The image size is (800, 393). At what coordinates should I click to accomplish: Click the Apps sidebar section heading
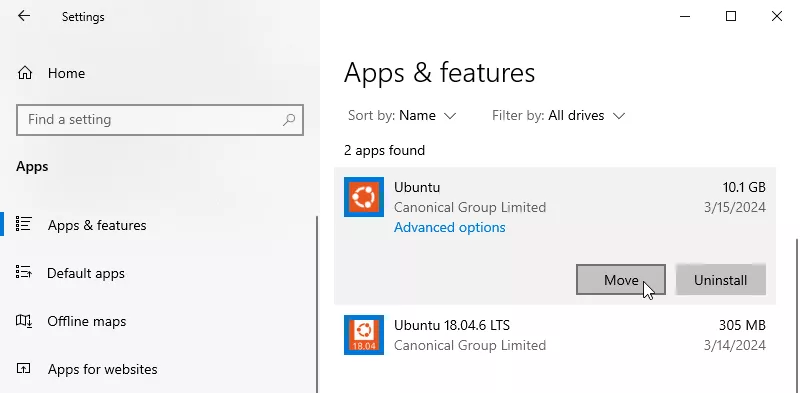tap(32, 166)
